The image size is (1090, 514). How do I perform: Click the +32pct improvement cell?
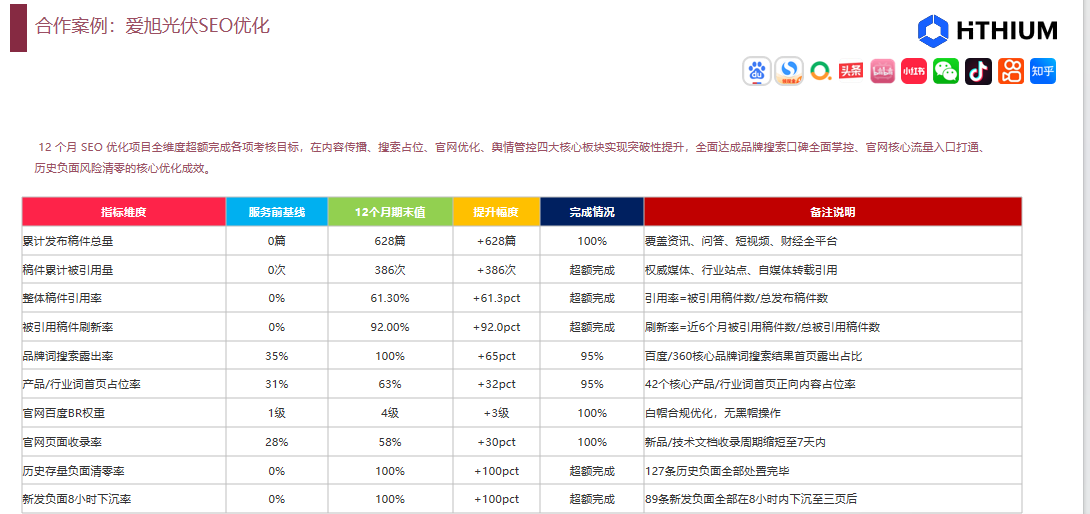[x=496, y=385]
